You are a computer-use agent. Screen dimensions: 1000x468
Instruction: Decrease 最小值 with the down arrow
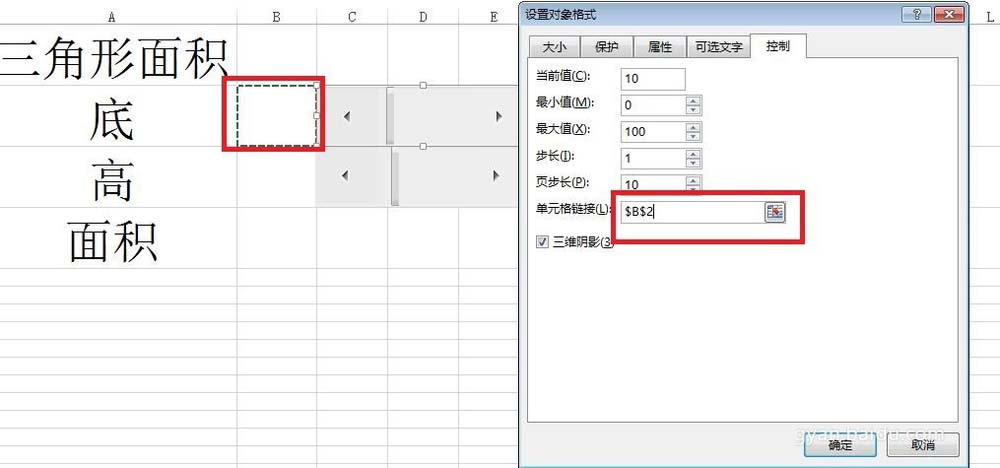[x=694, y=110]
